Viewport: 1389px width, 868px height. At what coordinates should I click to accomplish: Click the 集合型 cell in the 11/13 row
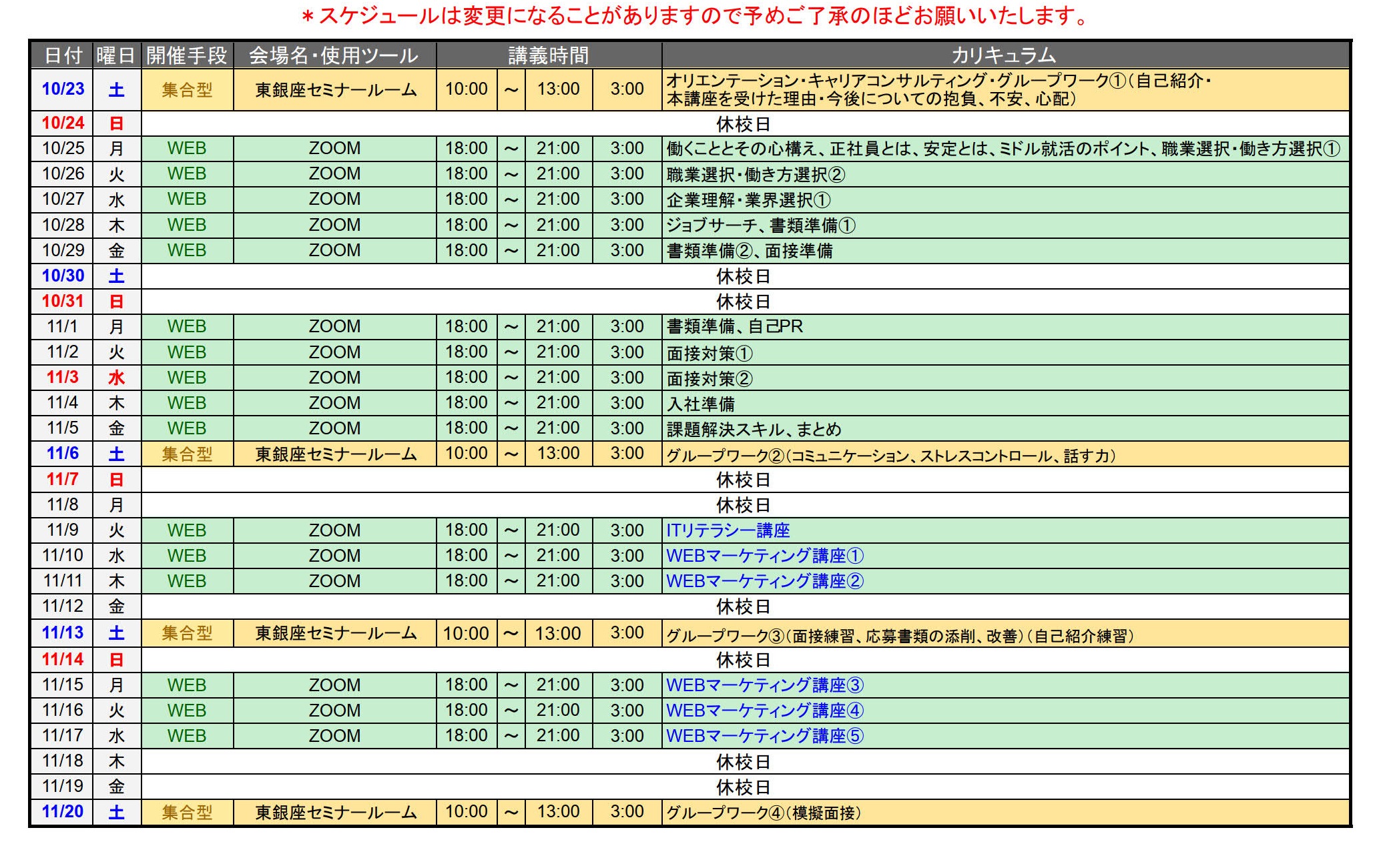[x=188, y=632]
